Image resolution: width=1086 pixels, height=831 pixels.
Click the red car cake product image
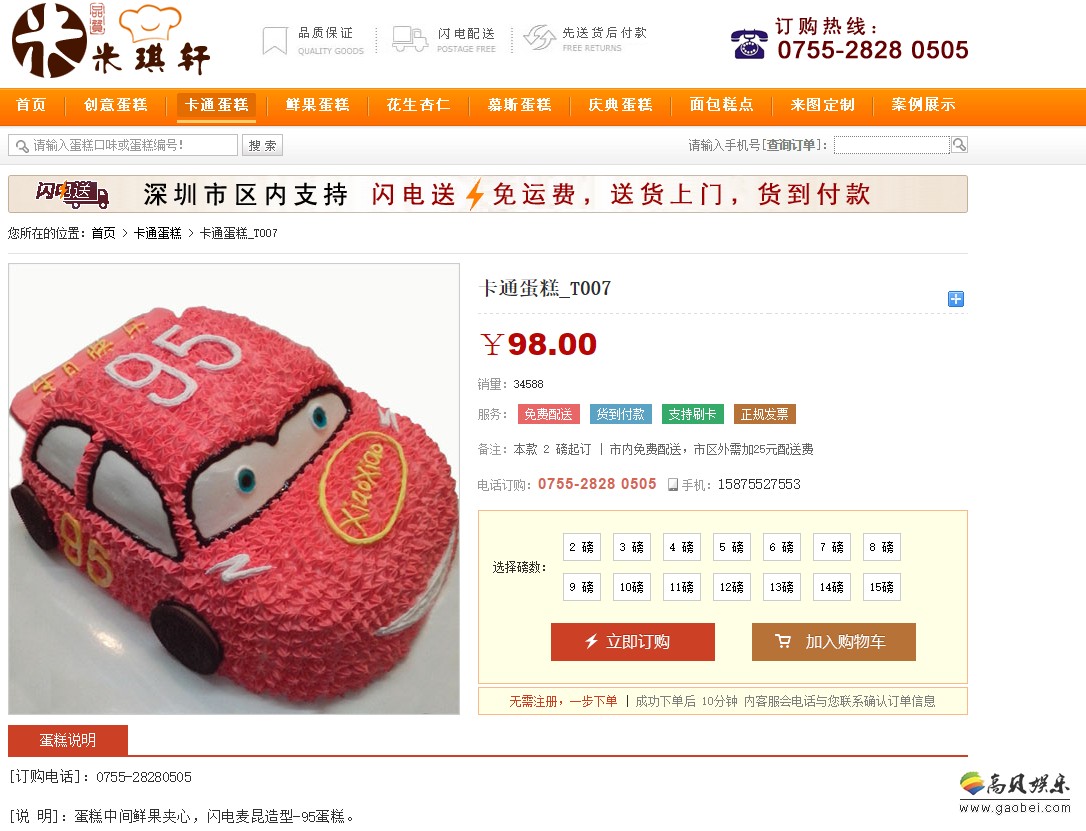[x=234, y=489]
